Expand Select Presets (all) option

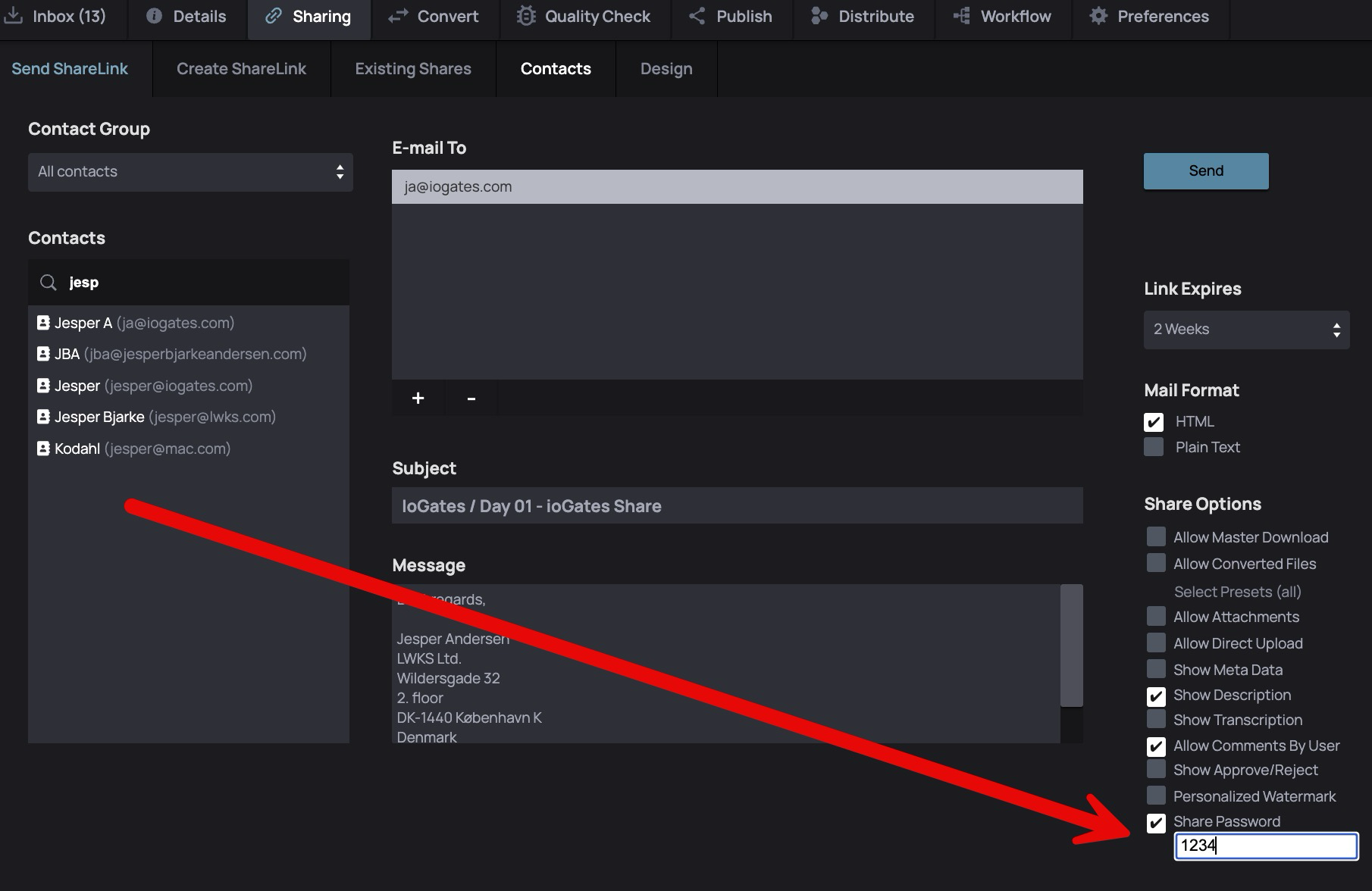coord(1237,592)
